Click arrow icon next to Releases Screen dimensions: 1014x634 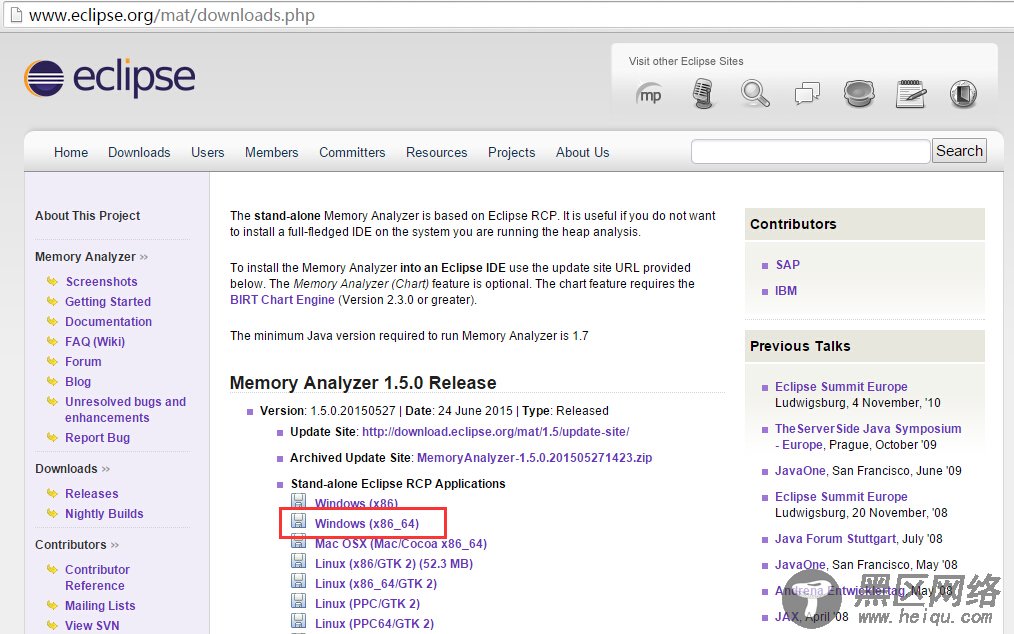click(52, 493)
